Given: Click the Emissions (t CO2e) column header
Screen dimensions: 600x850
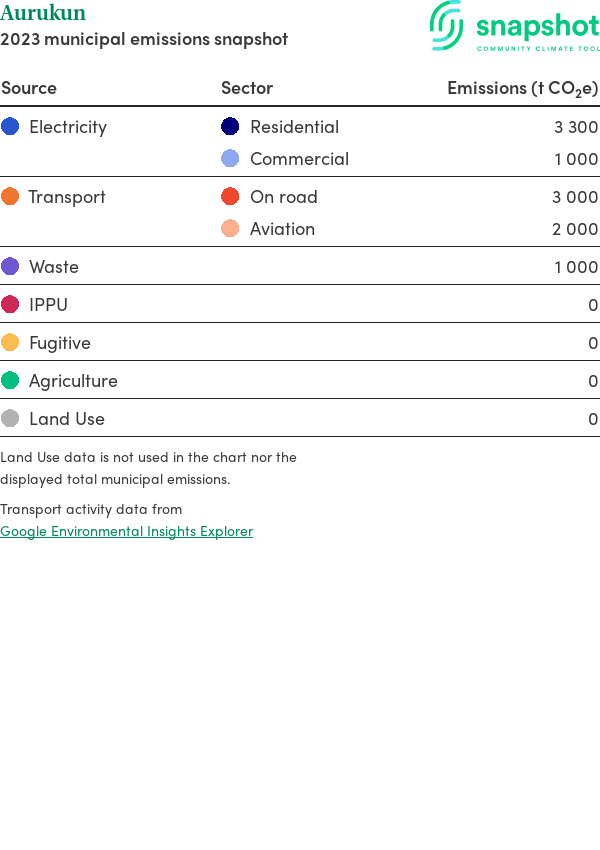Looking at the screenshot, I should tap(522, 88).
